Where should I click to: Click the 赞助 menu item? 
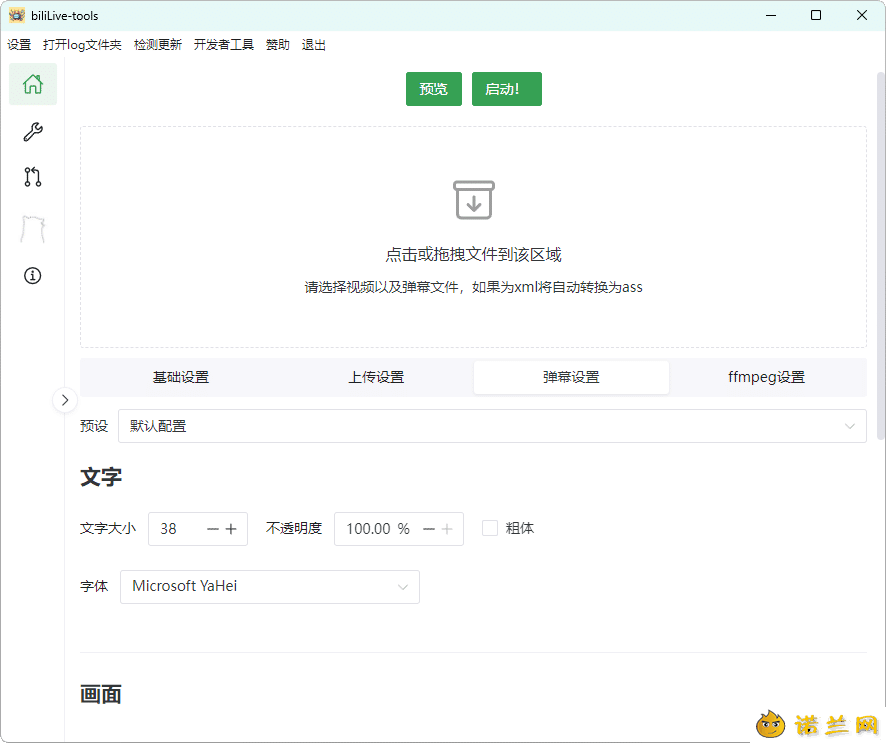[x=278, y=45]
